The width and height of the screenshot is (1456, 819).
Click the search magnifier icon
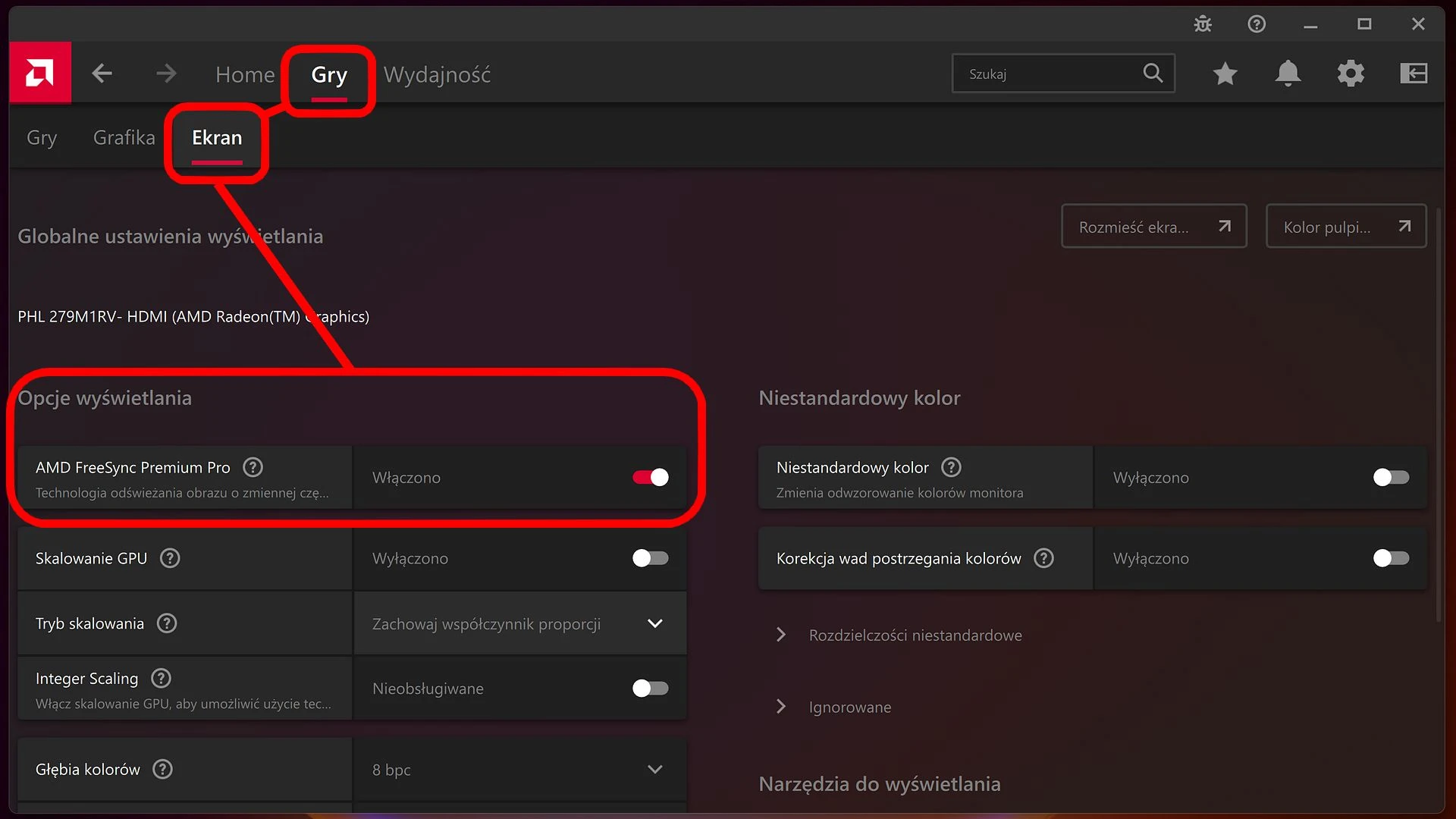click(x=1153, y=73)
